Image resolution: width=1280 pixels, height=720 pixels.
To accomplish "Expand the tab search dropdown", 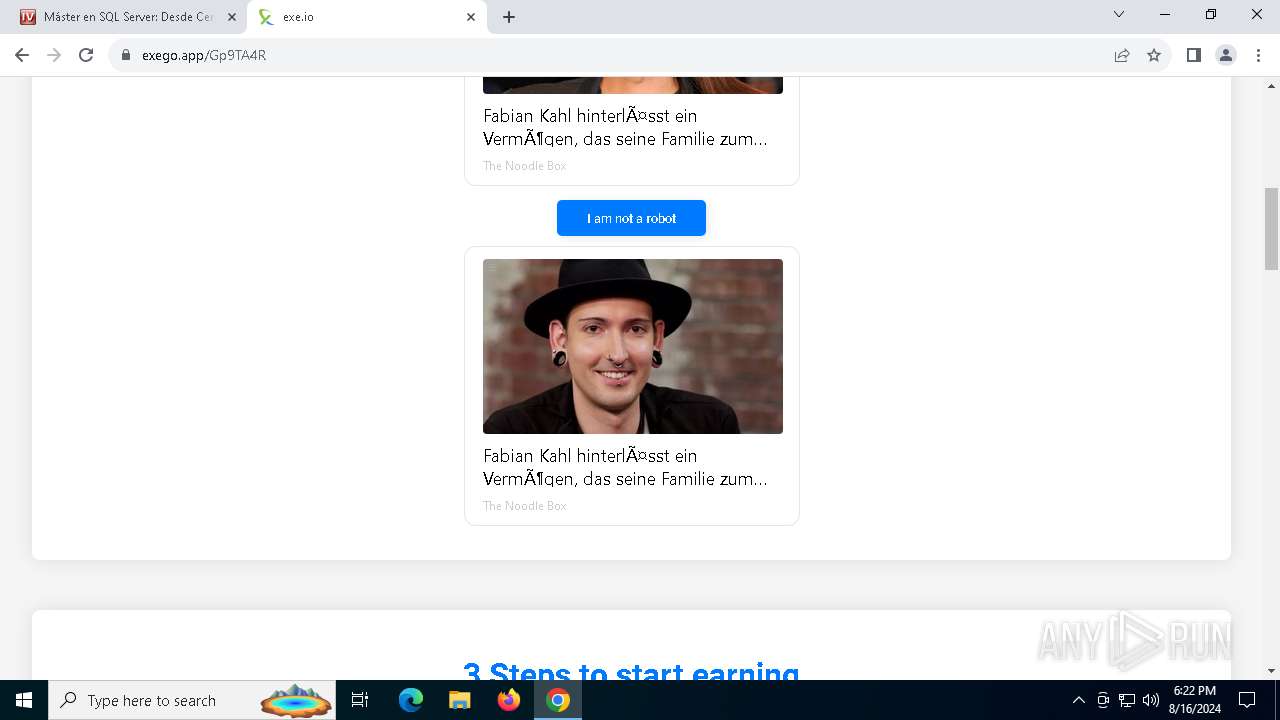I will [1119, 14].
